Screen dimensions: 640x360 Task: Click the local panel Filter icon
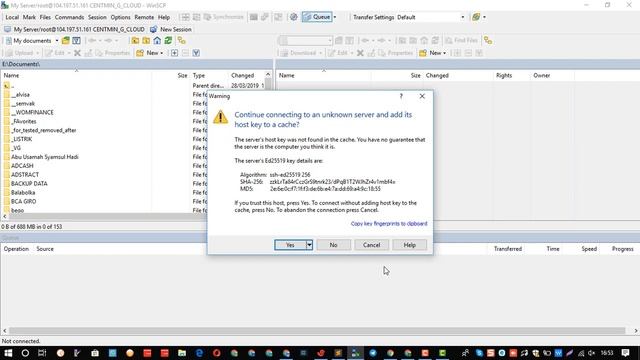pyautogui.click(x=76, y=40)
